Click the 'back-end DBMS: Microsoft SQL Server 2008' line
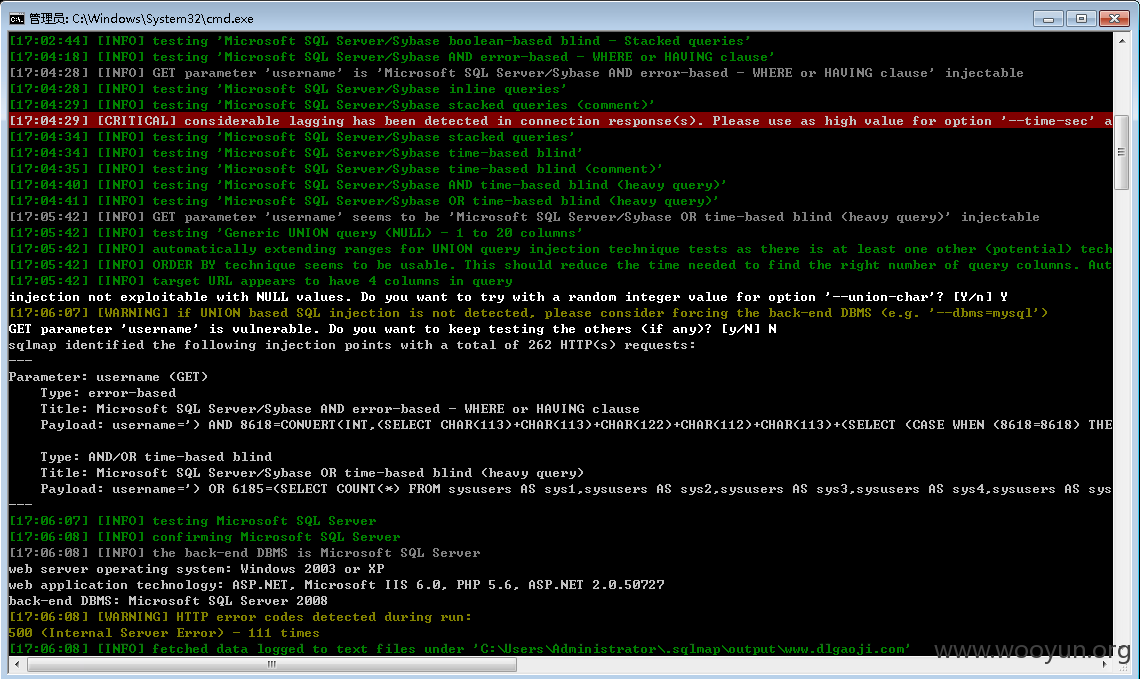 168,600
